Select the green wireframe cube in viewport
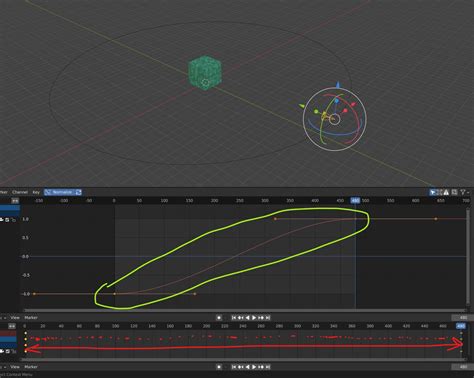Screen dimensions: 474x378 (x=205, y=73)
